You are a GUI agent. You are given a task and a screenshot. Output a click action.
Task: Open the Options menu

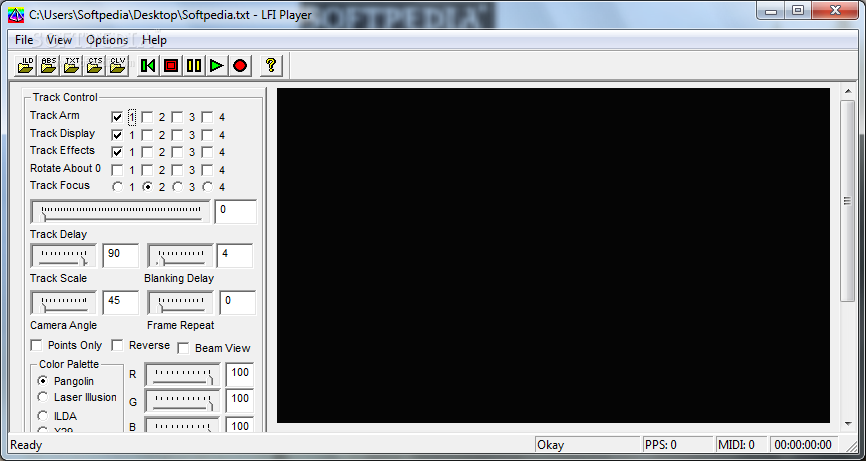point(107,40)
